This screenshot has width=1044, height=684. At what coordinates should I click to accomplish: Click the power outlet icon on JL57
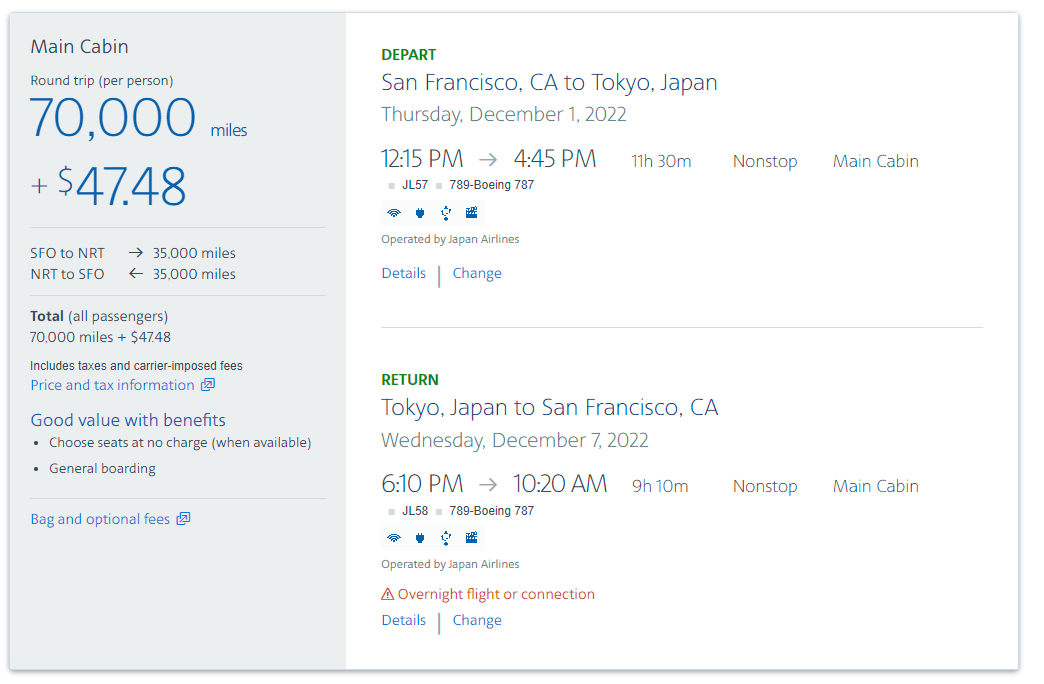pyautogui.click(x=420, y=213)
